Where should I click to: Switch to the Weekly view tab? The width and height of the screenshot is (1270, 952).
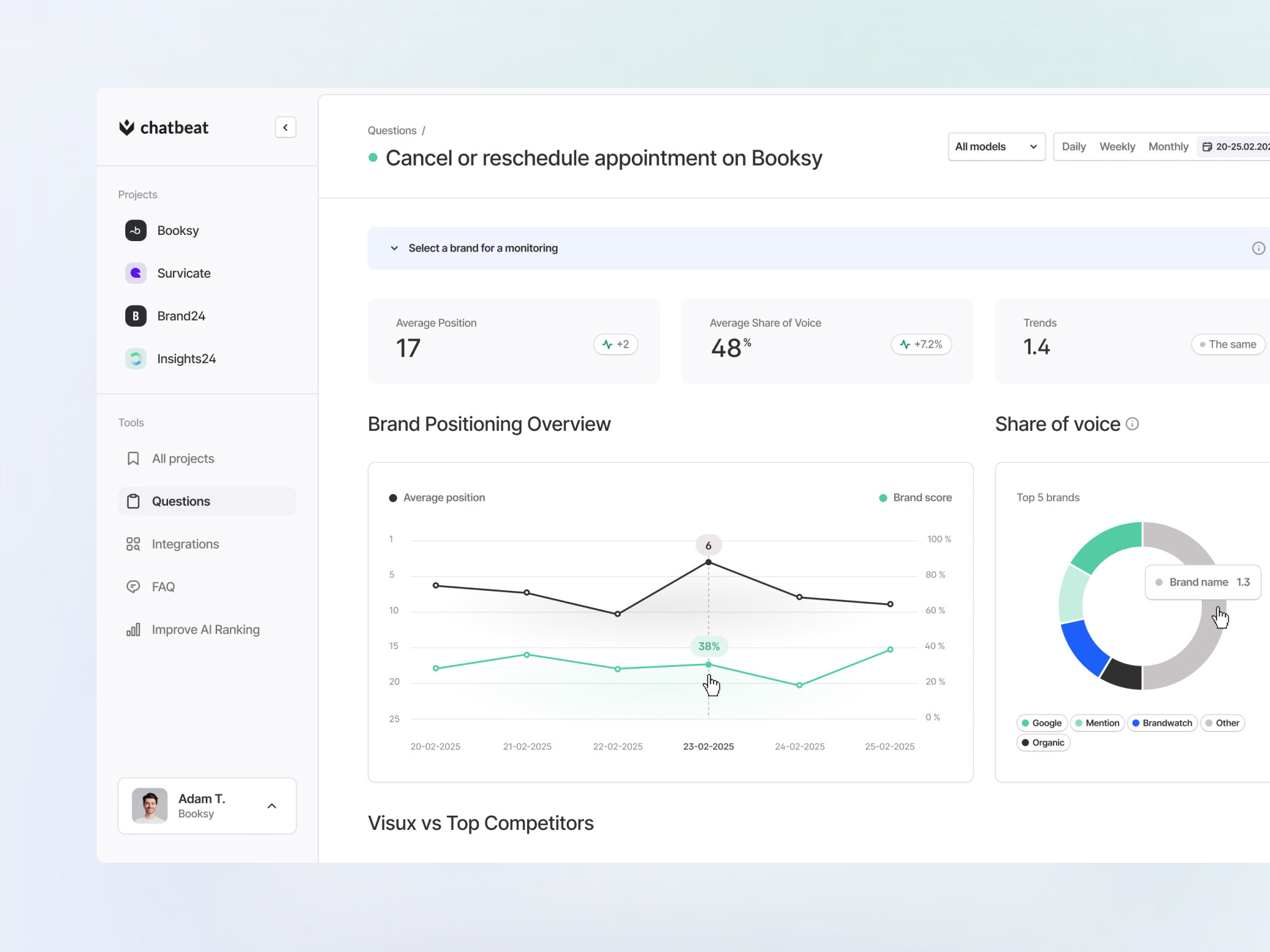click(x=1117, y=147)
